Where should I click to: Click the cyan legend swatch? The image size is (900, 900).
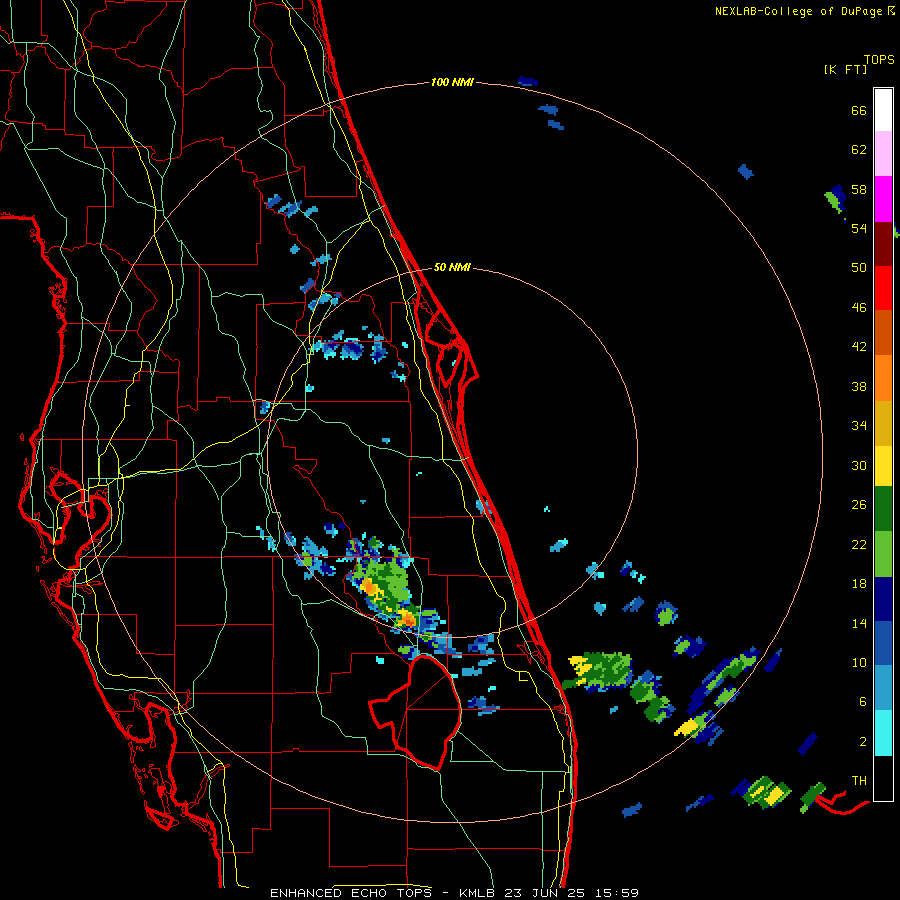(x=883, y=733)
